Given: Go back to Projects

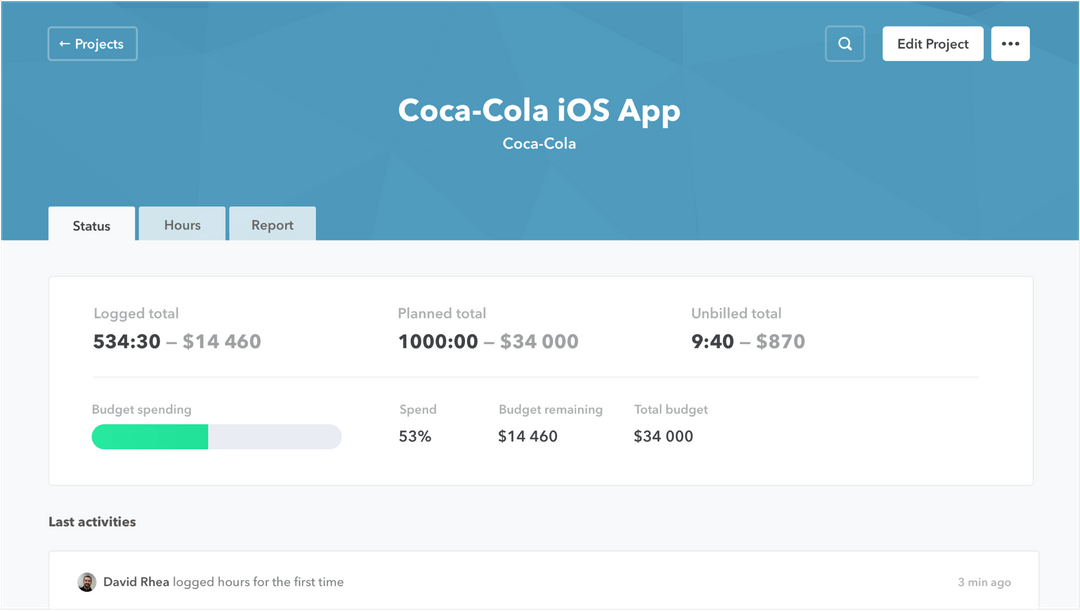Looking at the screenshot, I should [x=92, y=44].
